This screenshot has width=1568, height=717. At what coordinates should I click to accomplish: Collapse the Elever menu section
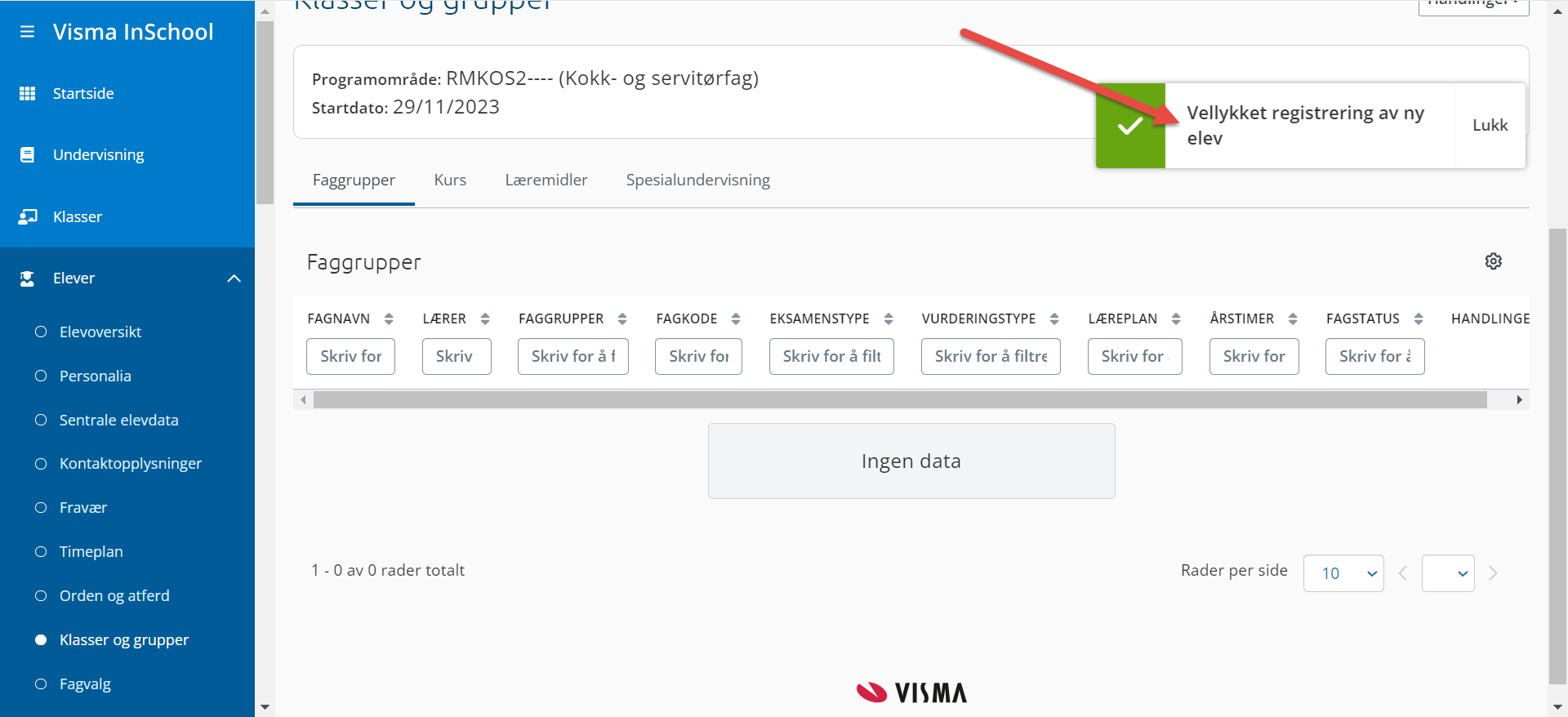(x=234, y=278)
